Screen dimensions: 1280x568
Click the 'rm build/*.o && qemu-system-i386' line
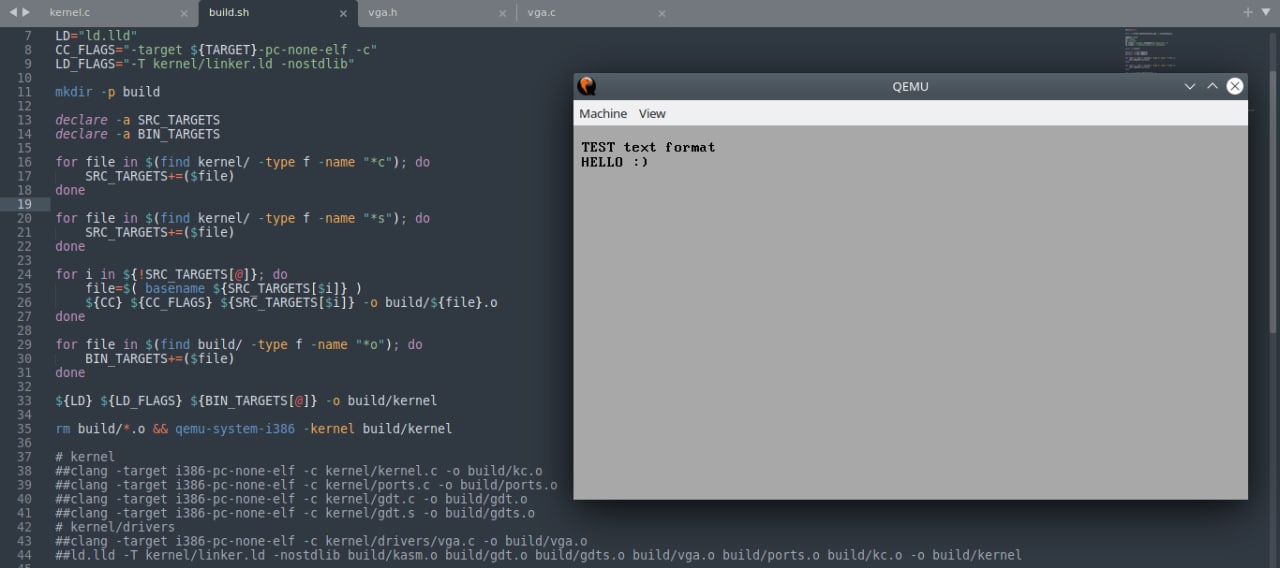(253, 428)
